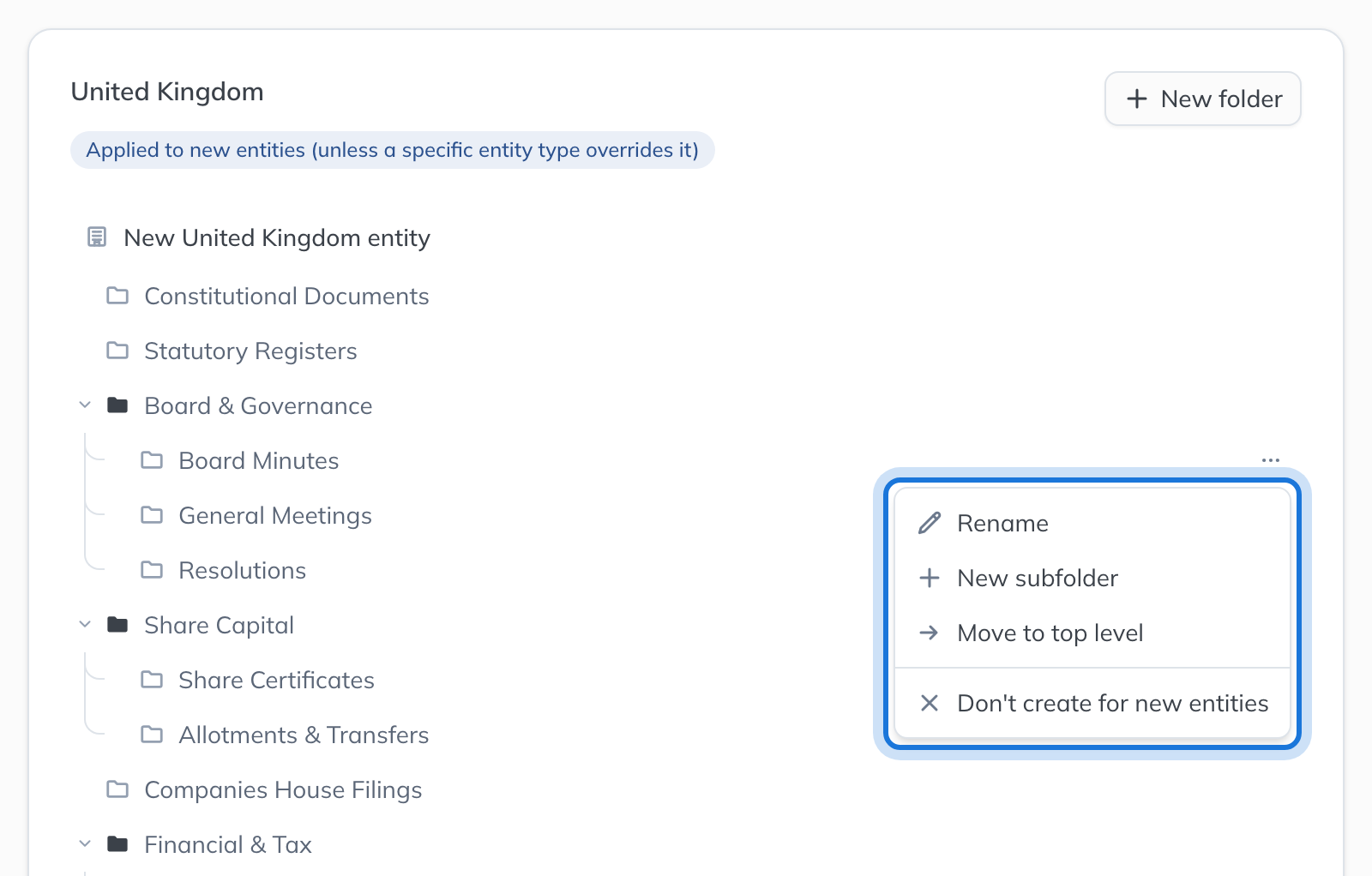Select Don't create for new entities
This screenshot has width=1372, height=876.
coord(1092,703)
